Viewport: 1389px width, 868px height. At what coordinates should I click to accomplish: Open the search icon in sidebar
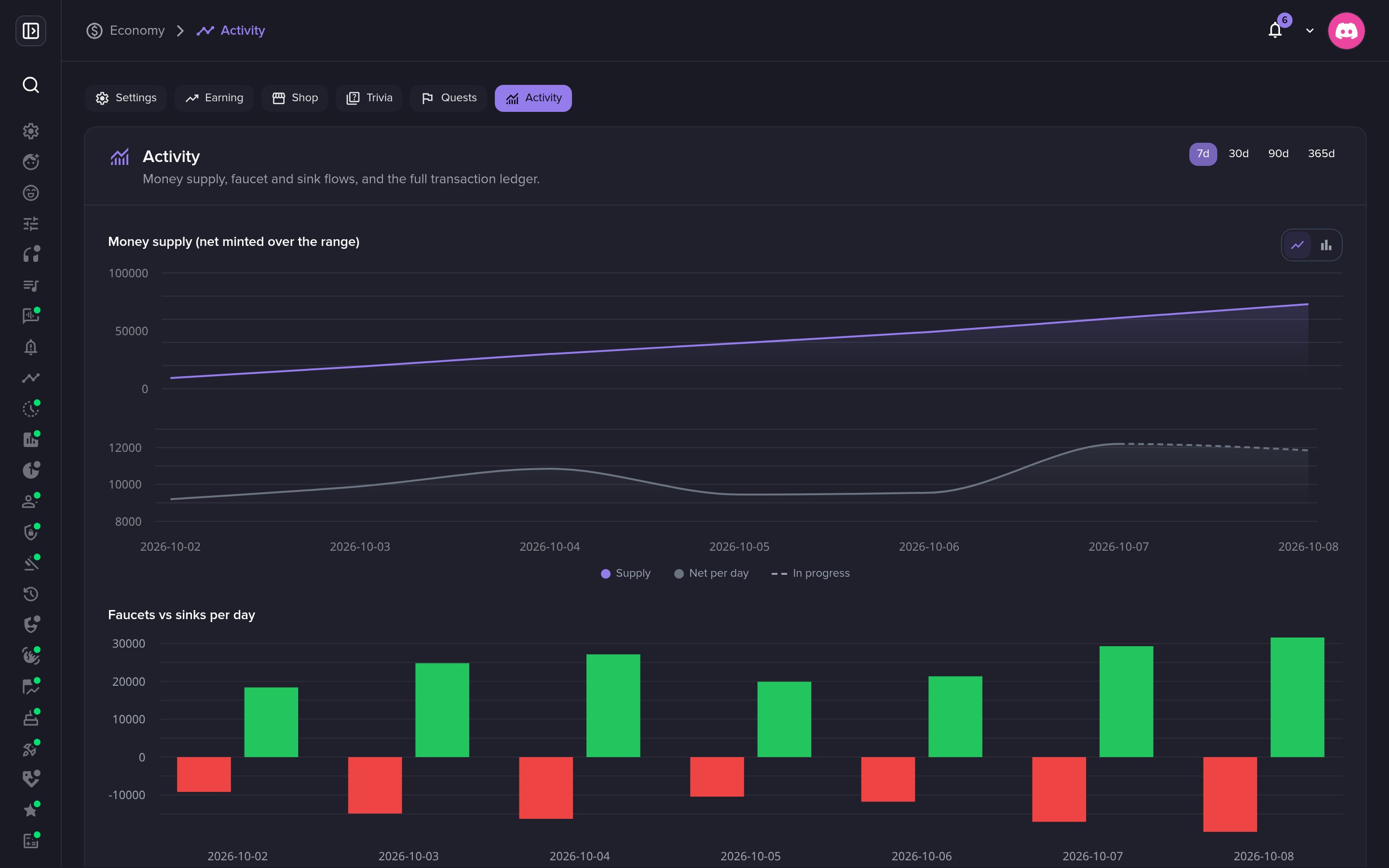click(x=30, y=85)
